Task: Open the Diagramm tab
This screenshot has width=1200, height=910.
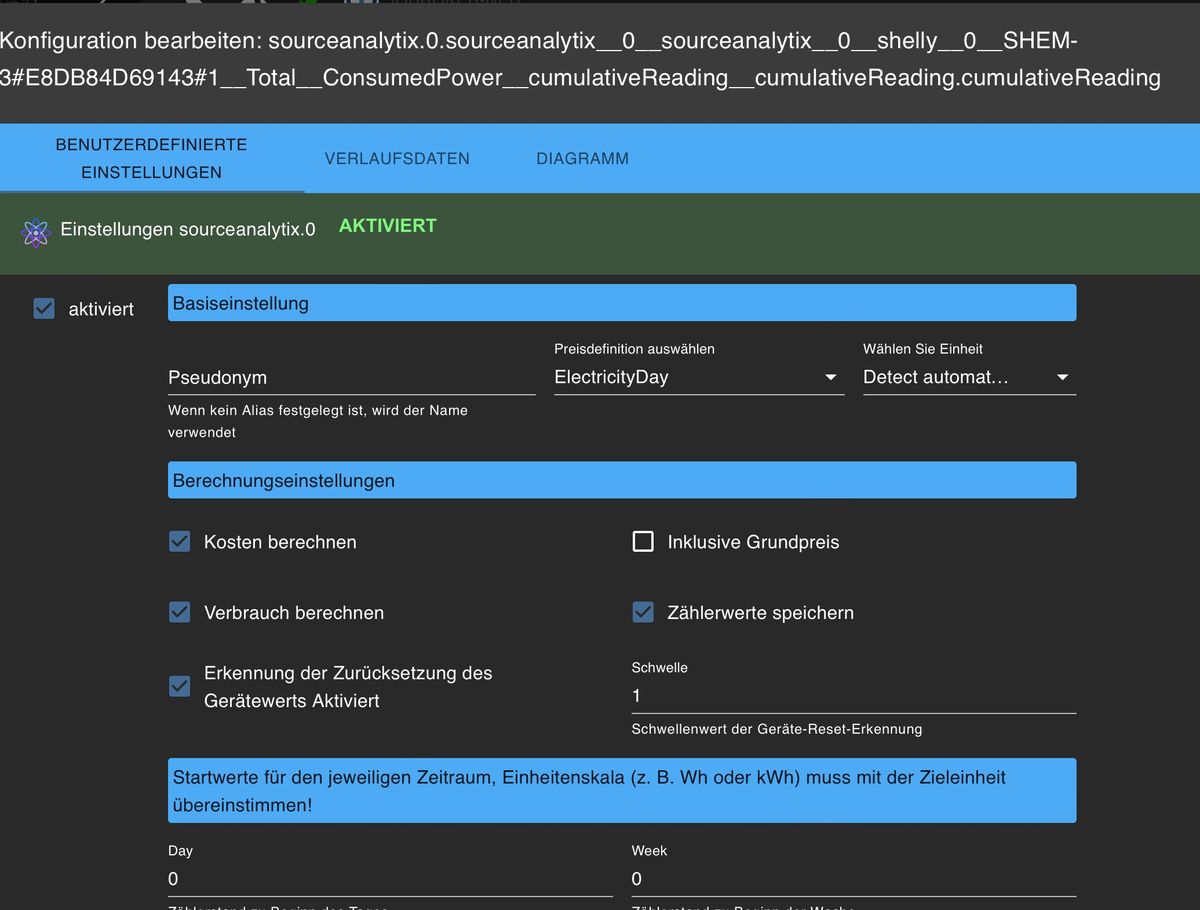Action: tap(582, 158)
